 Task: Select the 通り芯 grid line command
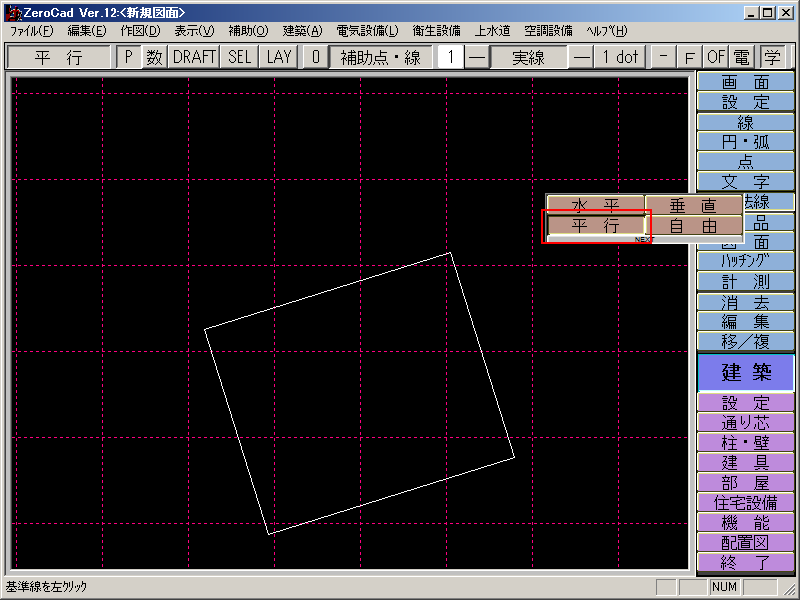click(x=745, y=422)
